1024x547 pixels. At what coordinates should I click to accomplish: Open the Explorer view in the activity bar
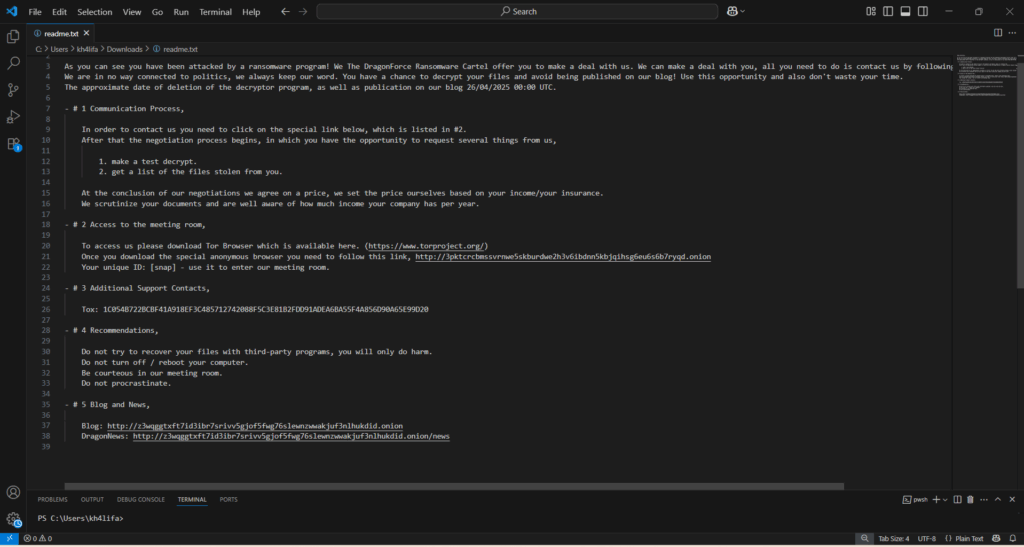click(13, 37)
